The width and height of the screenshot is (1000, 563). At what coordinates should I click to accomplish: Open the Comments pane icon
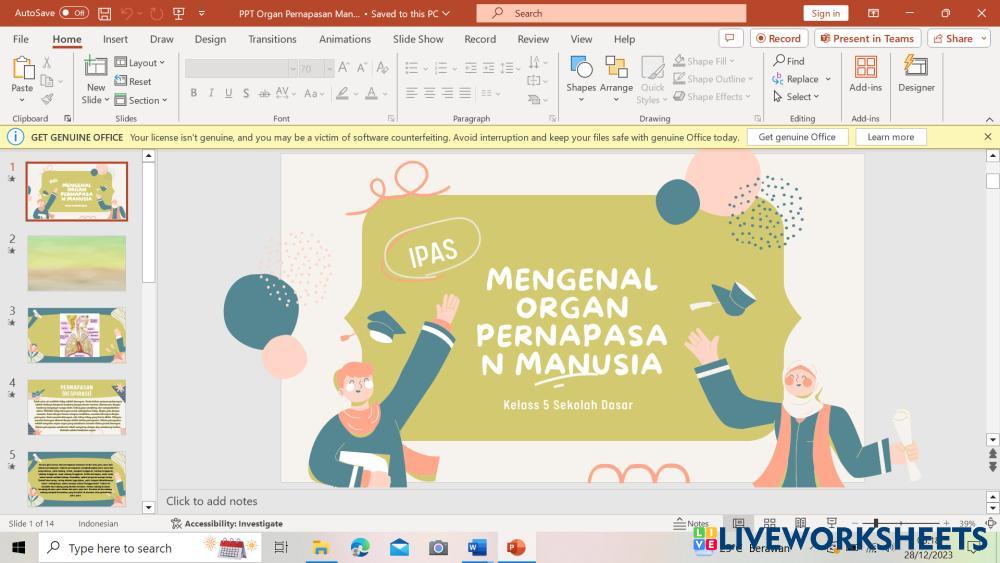[731, 38]
